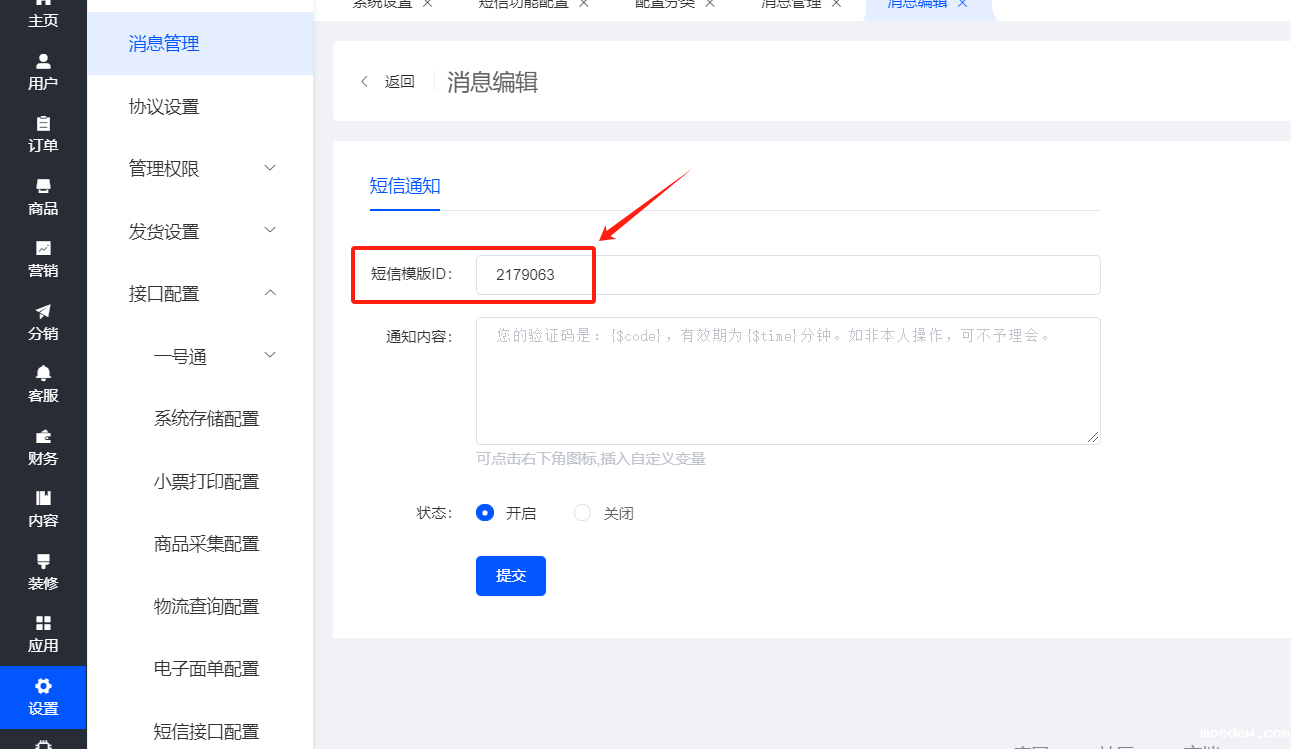Go to the 商品 products section
The image size is (1291, 749).
(x=43, y=197)
